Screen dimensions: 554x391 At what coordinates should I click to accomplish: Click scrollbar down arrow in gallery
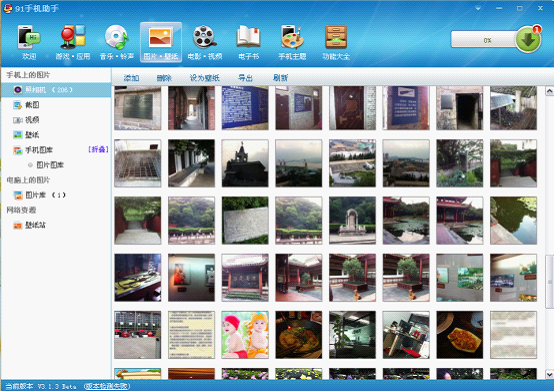pyautogui.click(x=549, y=374)
